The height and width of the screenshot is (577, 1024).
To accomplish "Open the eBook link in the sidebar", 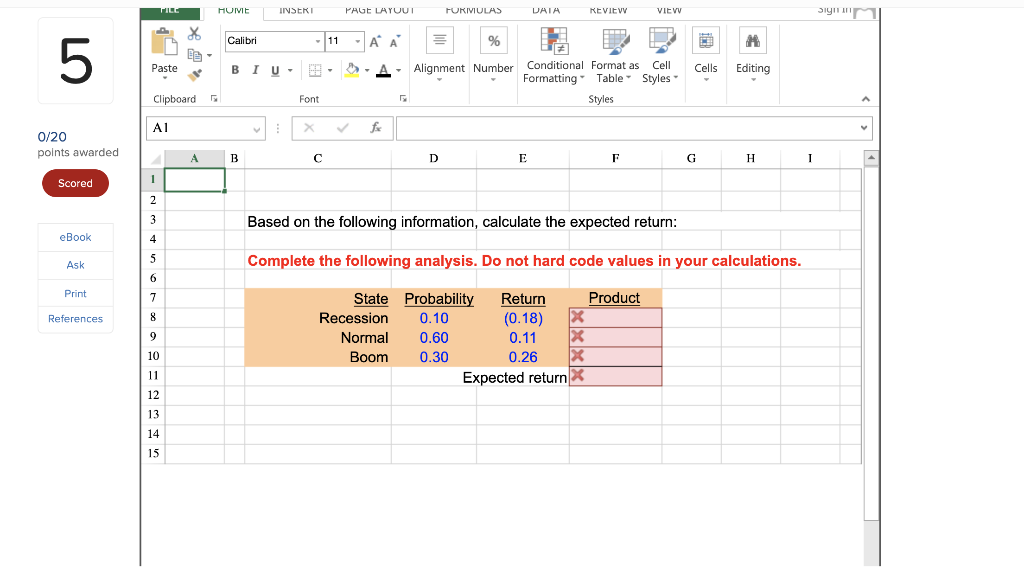I will point(75,237).
